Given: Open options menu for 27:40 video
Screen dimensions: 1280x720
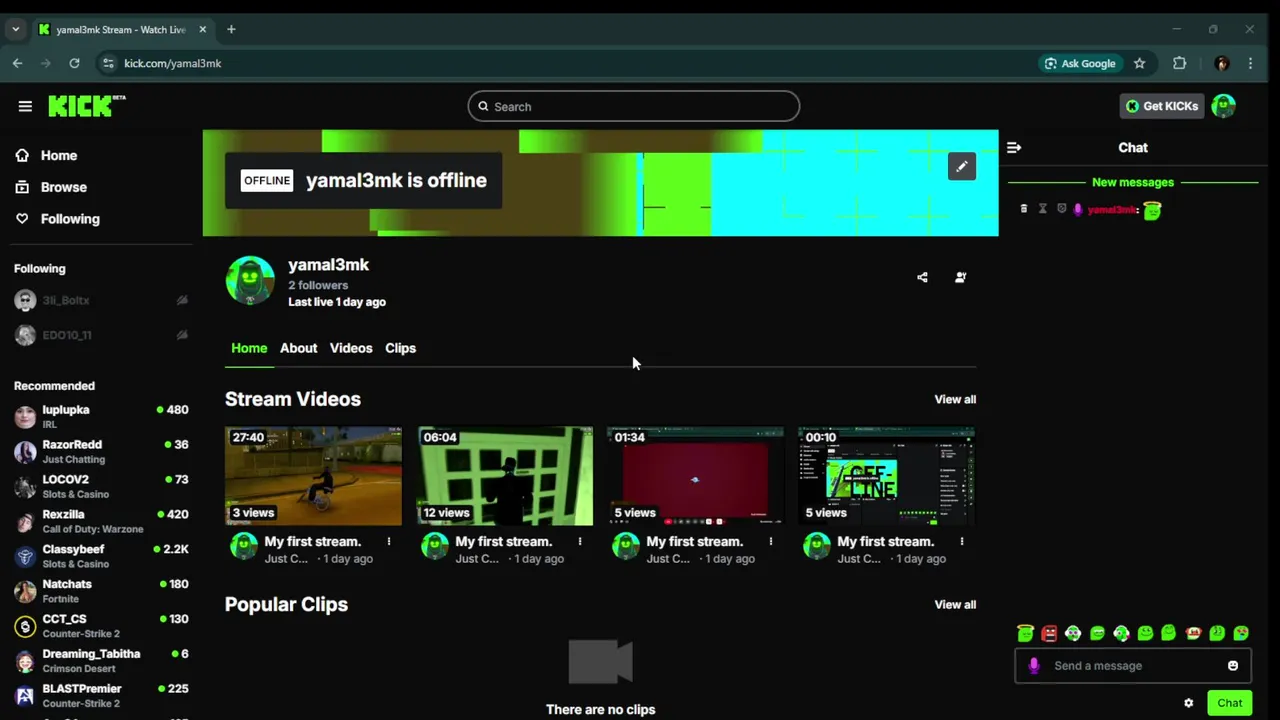Looking at the screenshot, I should tap(389, 541).
